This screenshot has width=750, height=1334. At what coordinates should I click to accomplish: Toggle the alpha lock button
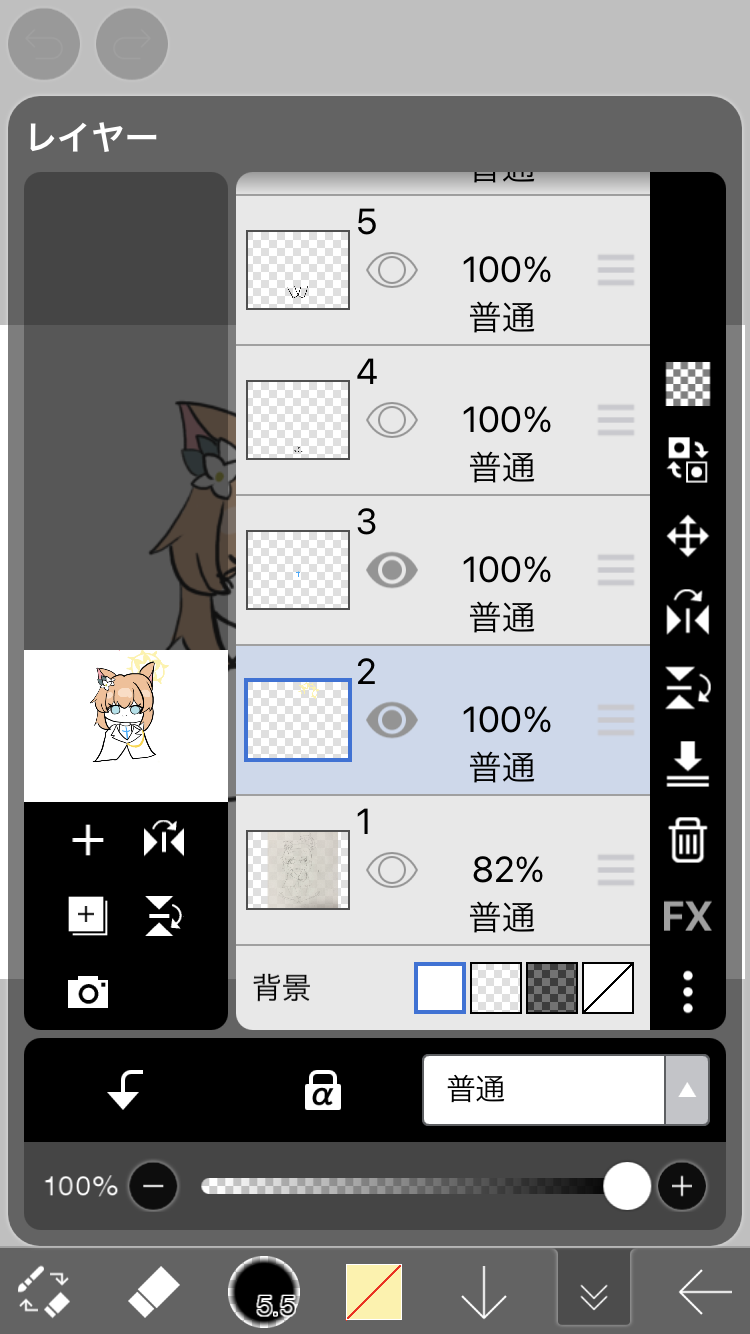pyautogui.click(x=322, y=1090)
